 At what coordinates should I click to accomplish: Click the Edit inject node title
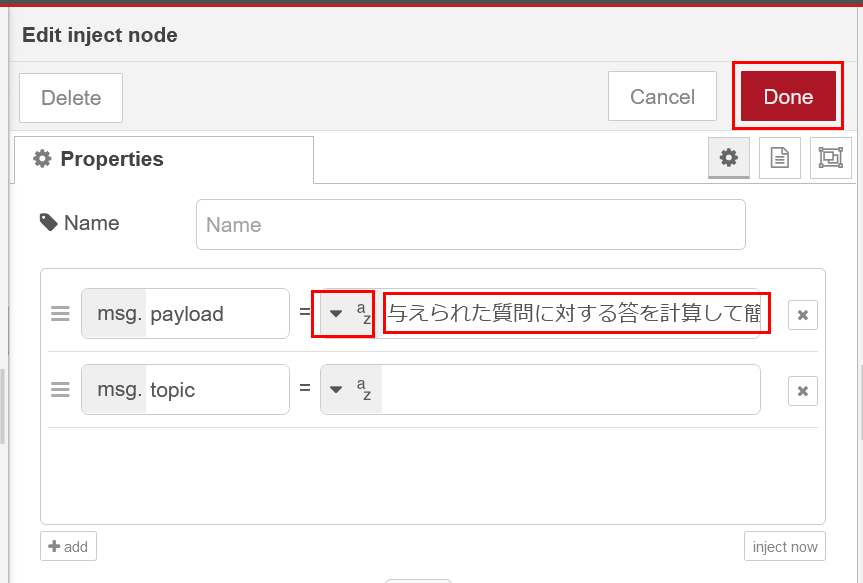coord(100,35)
